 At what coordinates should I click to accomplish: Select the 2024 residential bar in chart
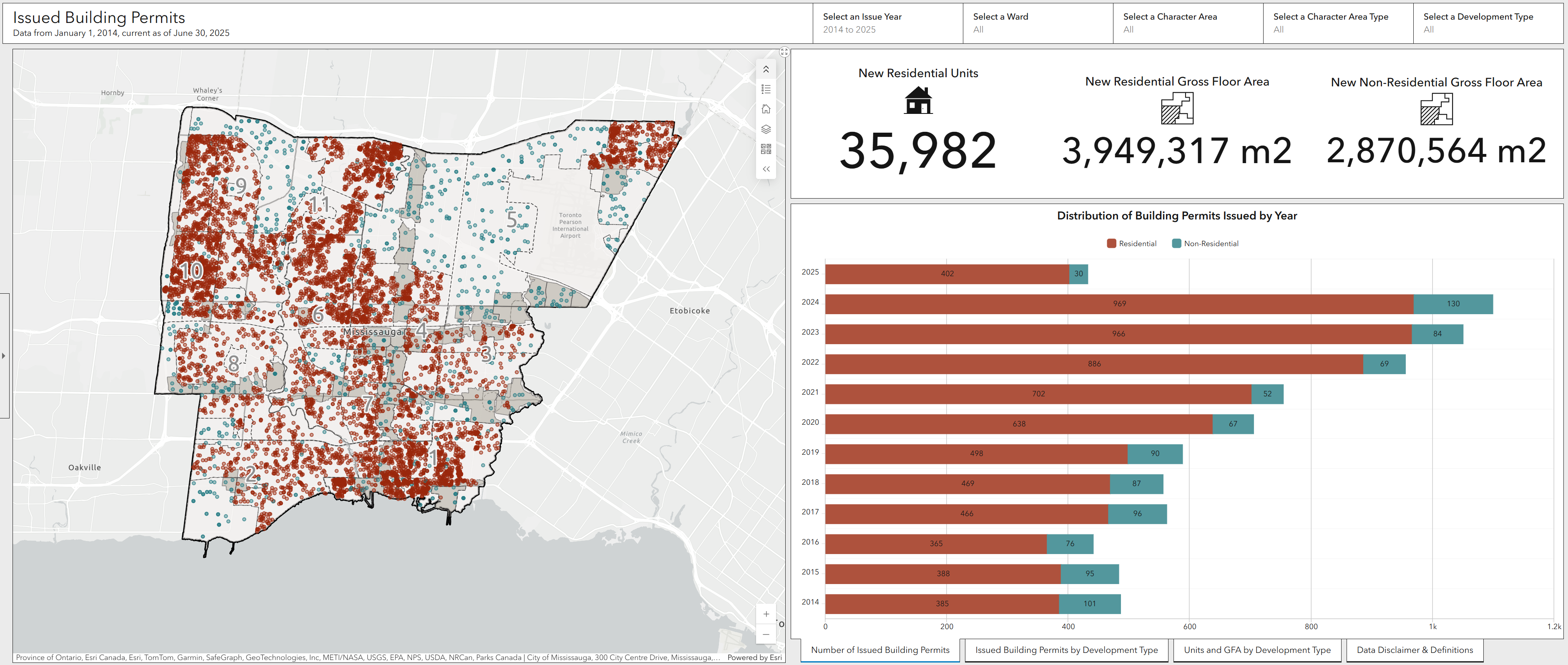coord(1119,304)
